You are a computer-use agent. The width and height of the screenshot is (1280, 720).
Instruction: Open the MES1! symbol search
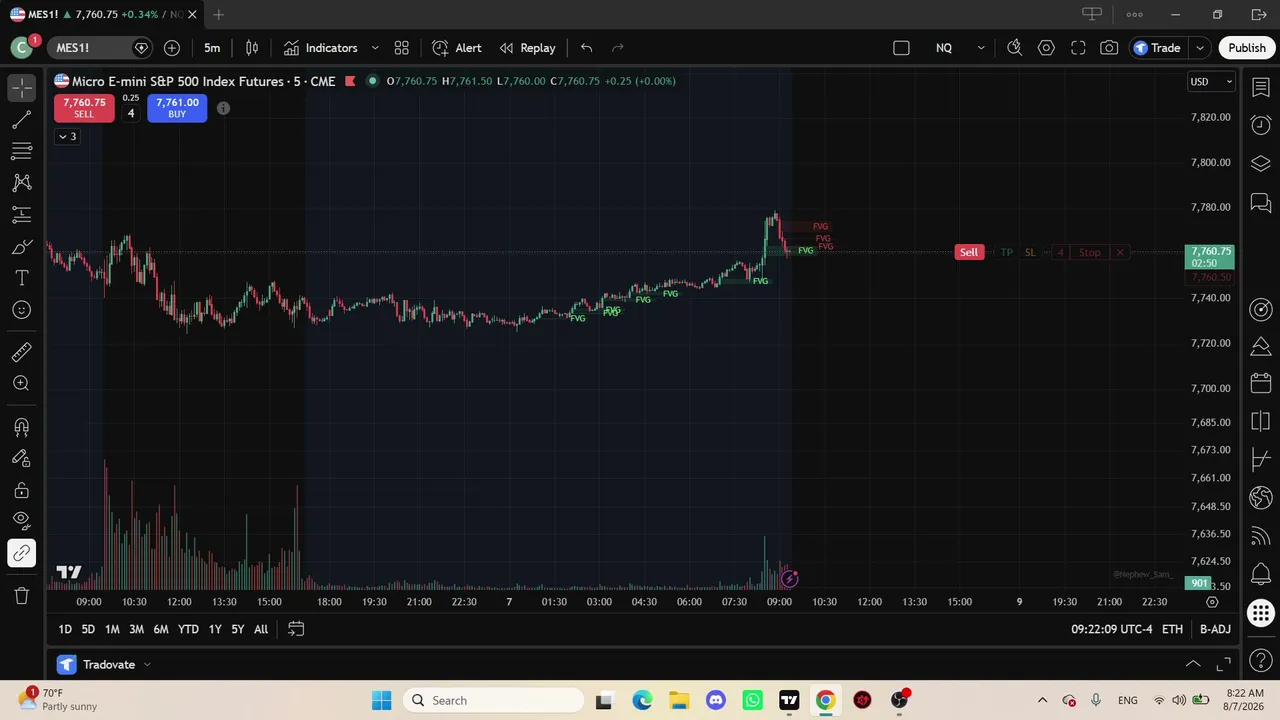[88, 48]
